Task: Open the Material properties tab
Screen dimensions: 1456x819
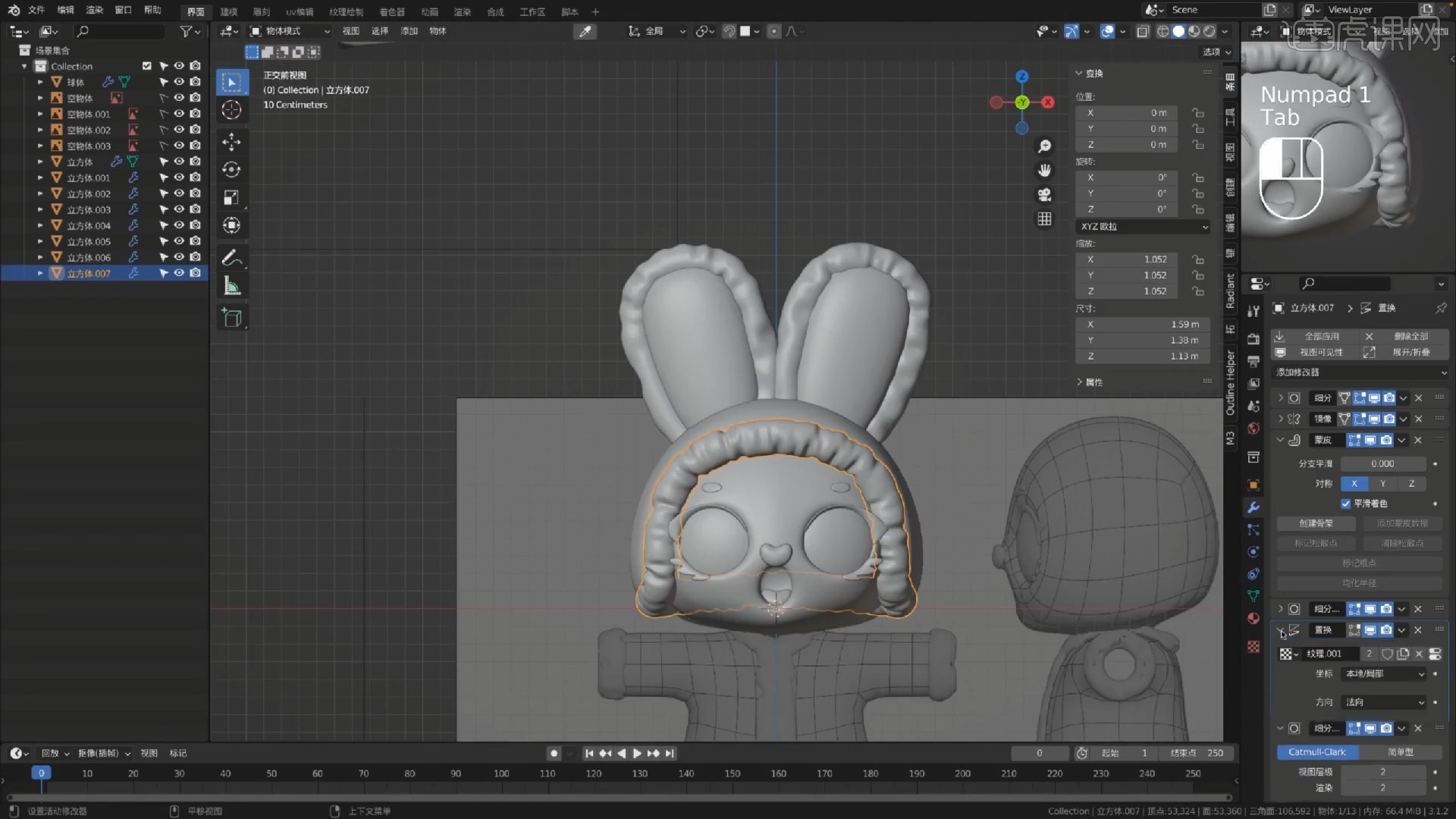Action: [1254, 618]
